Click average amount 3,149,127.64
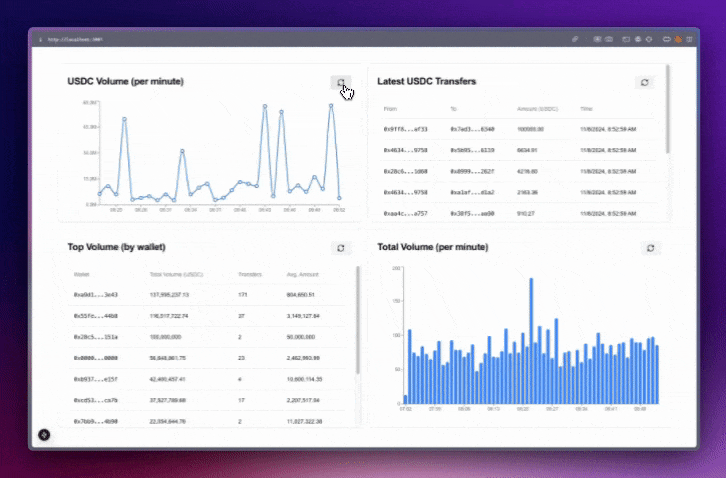This screenshot has width=726, height=478. click(303, 316)
